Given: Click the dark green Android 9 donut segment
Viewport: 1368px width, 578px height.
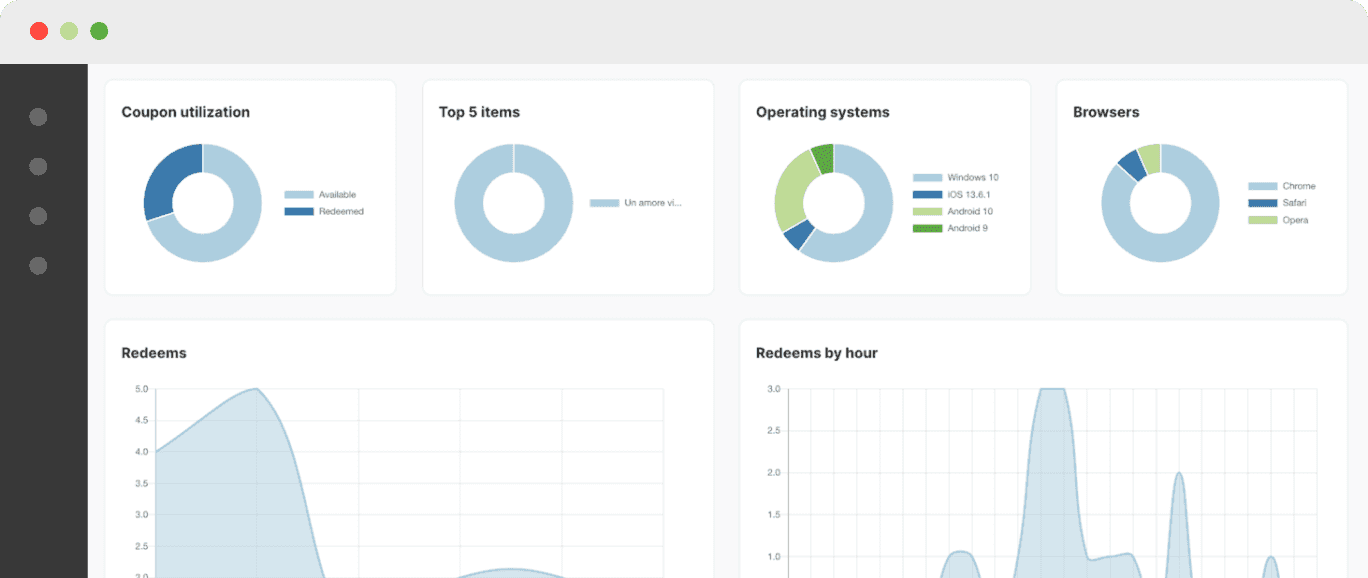Looking at the screenshot, I should tap(823, 158).
